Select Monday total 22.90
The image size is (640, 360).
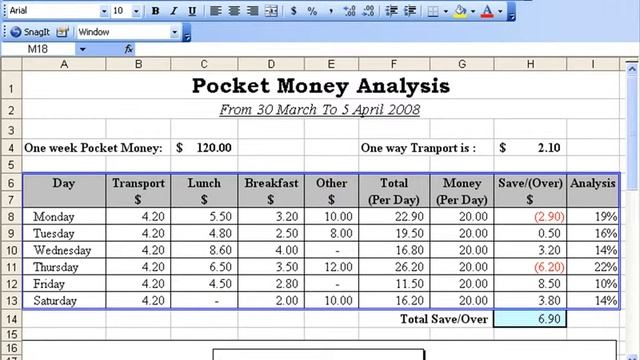394,217
